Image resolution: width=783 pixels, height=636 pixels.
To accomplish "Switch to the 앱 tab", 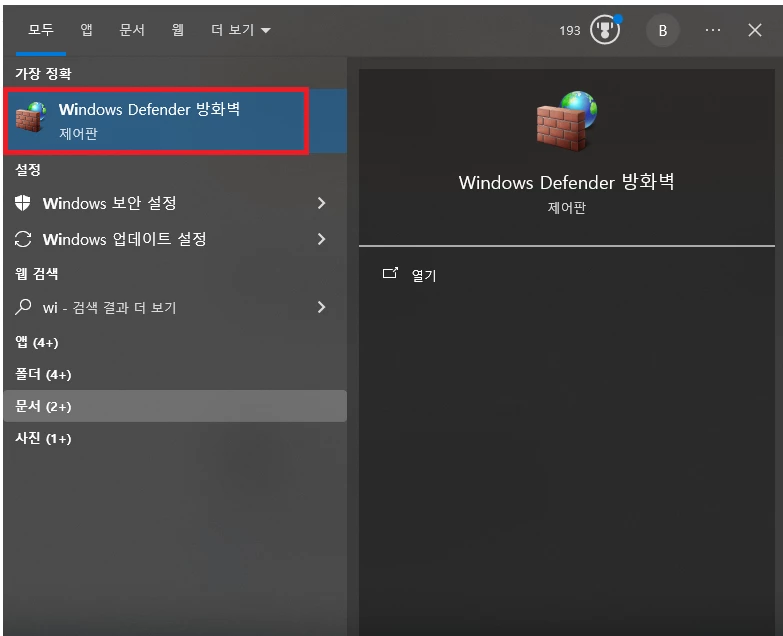I will pyautogui.click(x=86, y=30).
